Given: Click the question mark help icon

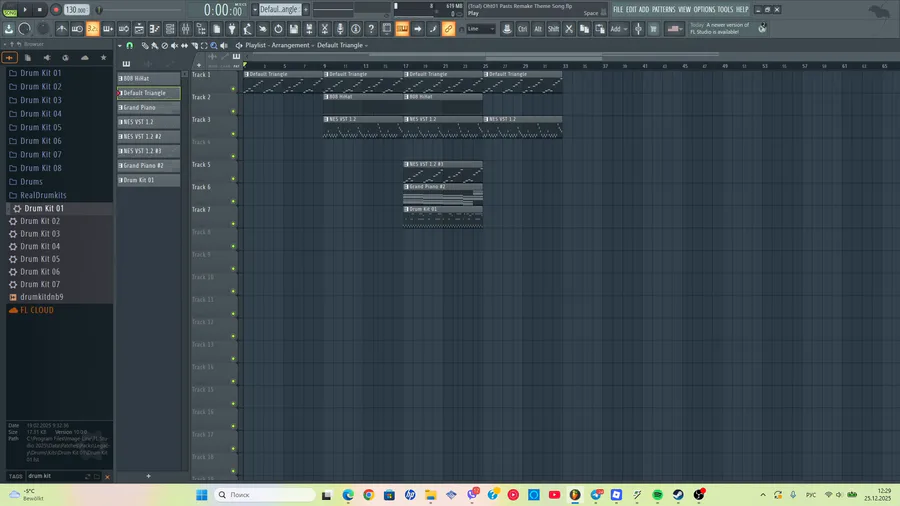Looking at the screenshot, I should [x=371, y=29].
